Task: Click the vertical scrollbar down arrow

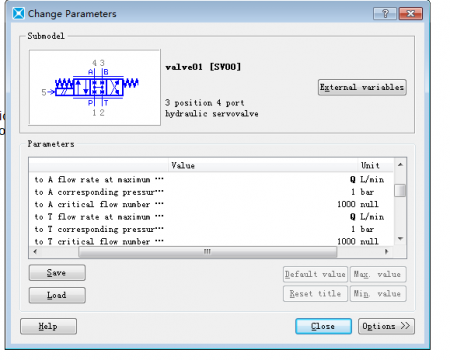Action: pos(400,239)
